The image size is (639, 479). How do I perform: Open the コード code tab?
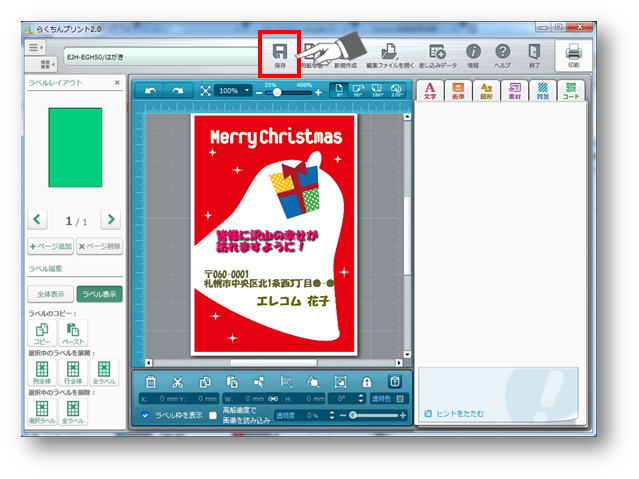tap(571, 91)
